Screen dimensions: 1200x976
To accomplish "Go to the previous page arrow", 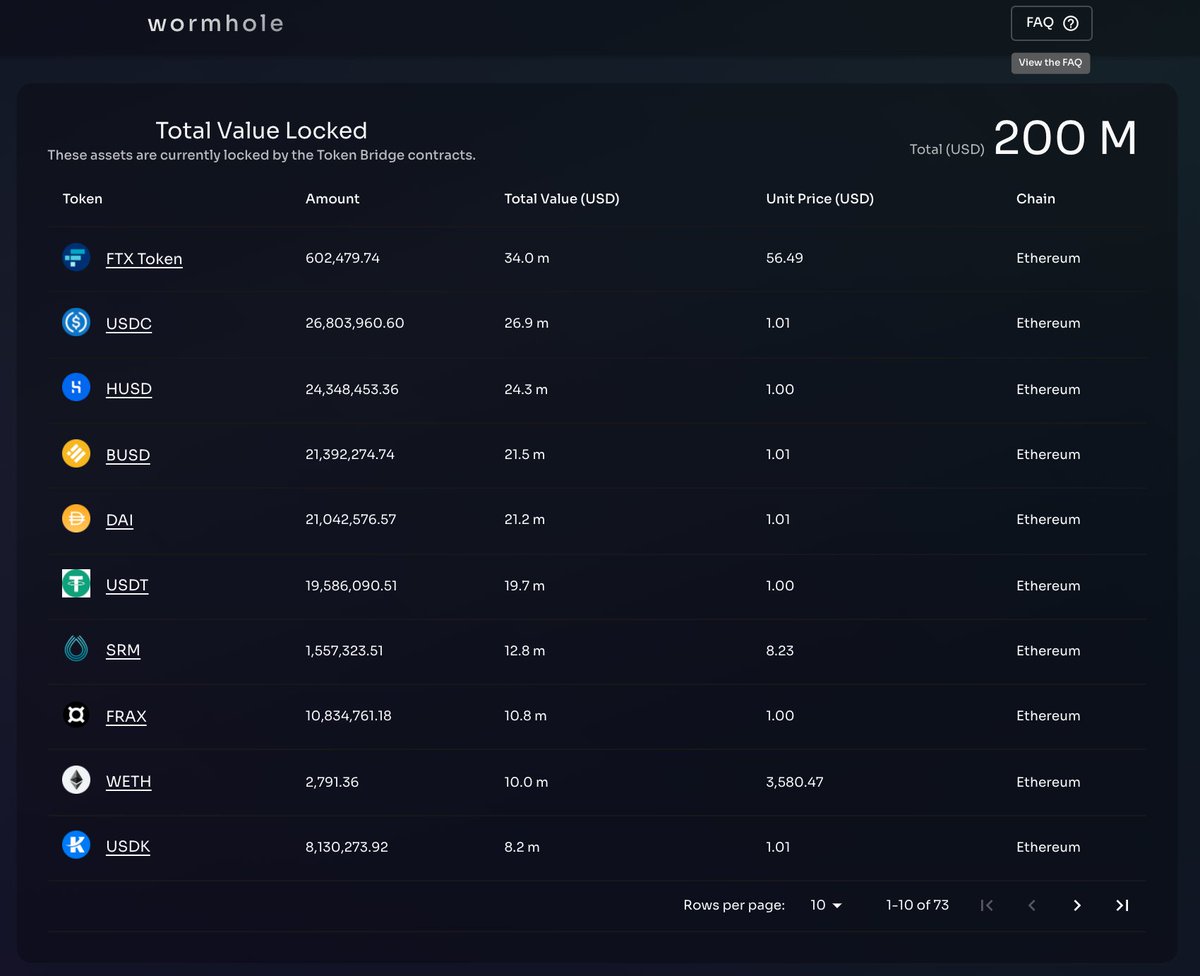I will (x=1032, y=905).
